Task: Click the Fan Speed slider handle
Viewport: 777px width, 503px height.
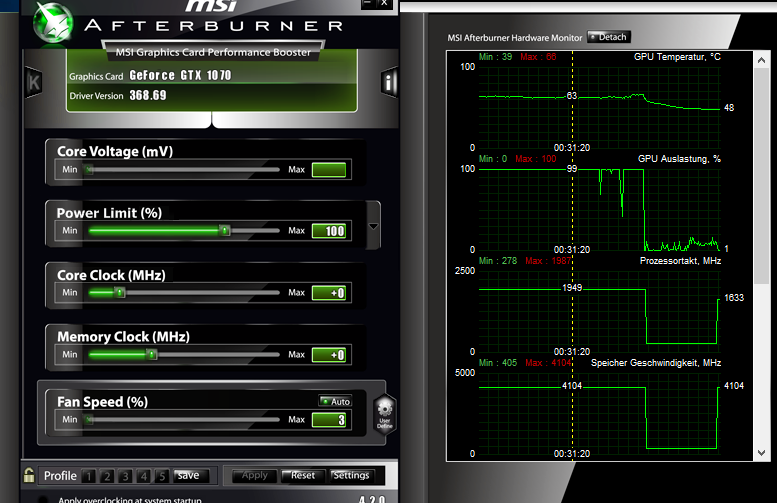Action: click(89, 420)
